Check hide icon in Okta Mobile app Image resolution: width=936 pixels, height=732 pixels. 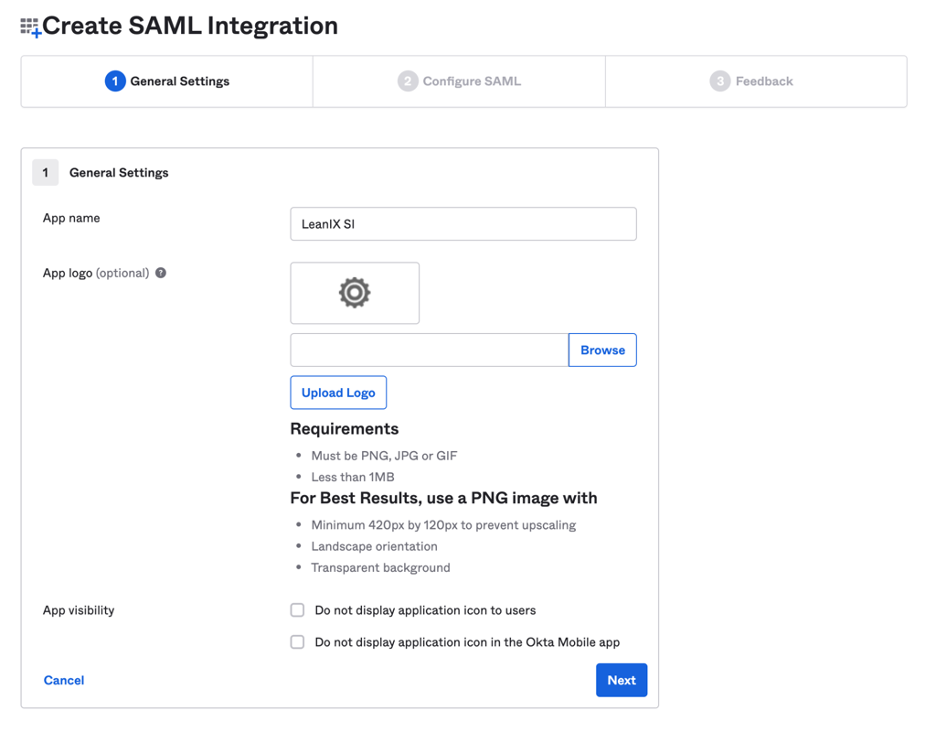coord(297,642)
